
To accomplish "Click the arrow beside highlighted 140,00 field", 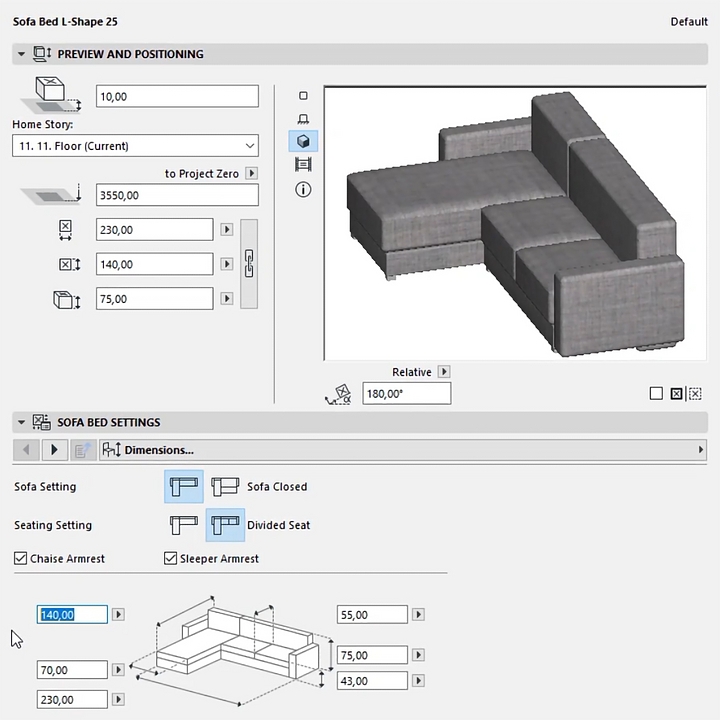I will click(118, 614).
